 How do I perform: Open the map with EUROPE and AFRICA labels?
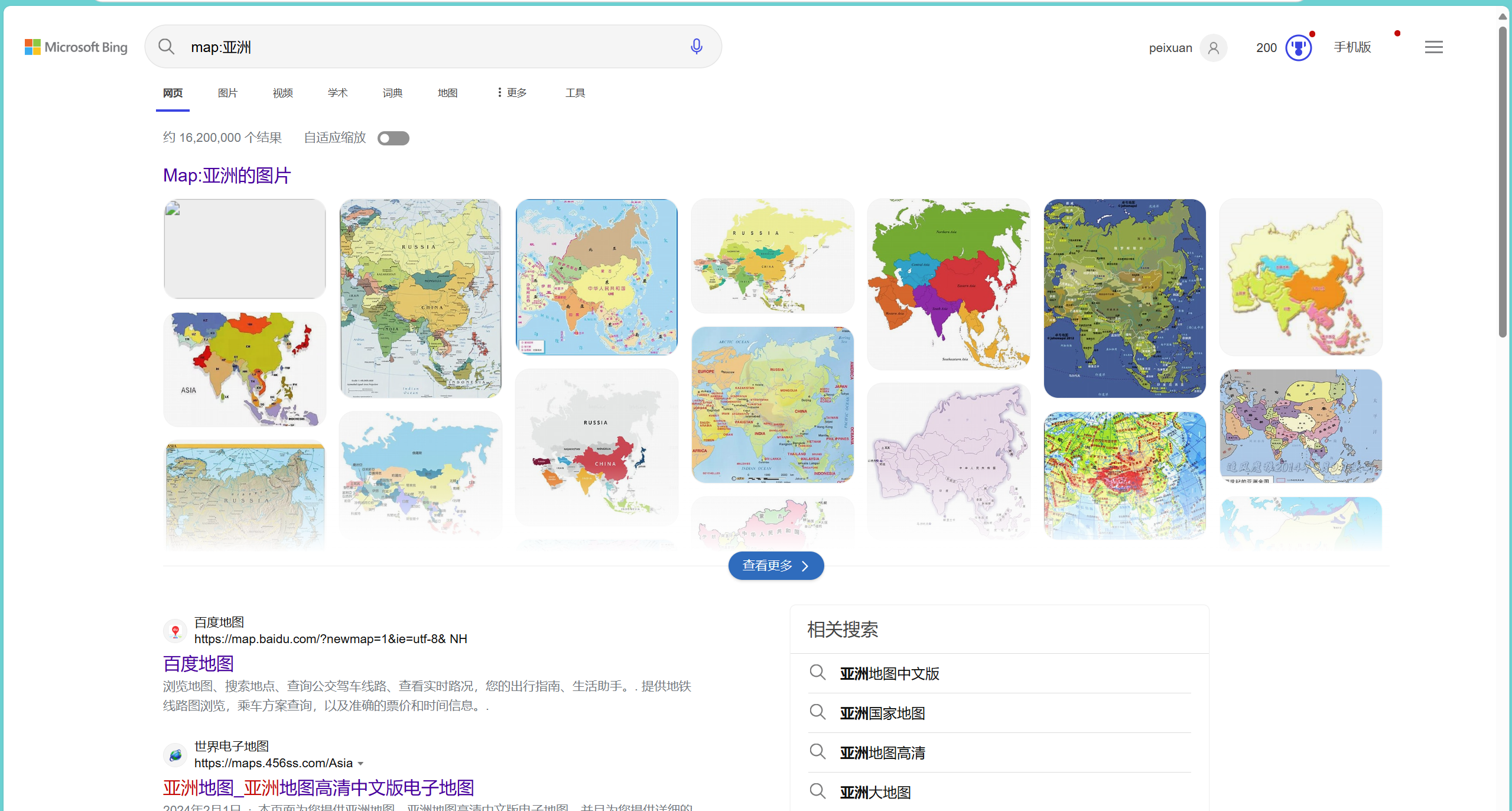[773, 405]
